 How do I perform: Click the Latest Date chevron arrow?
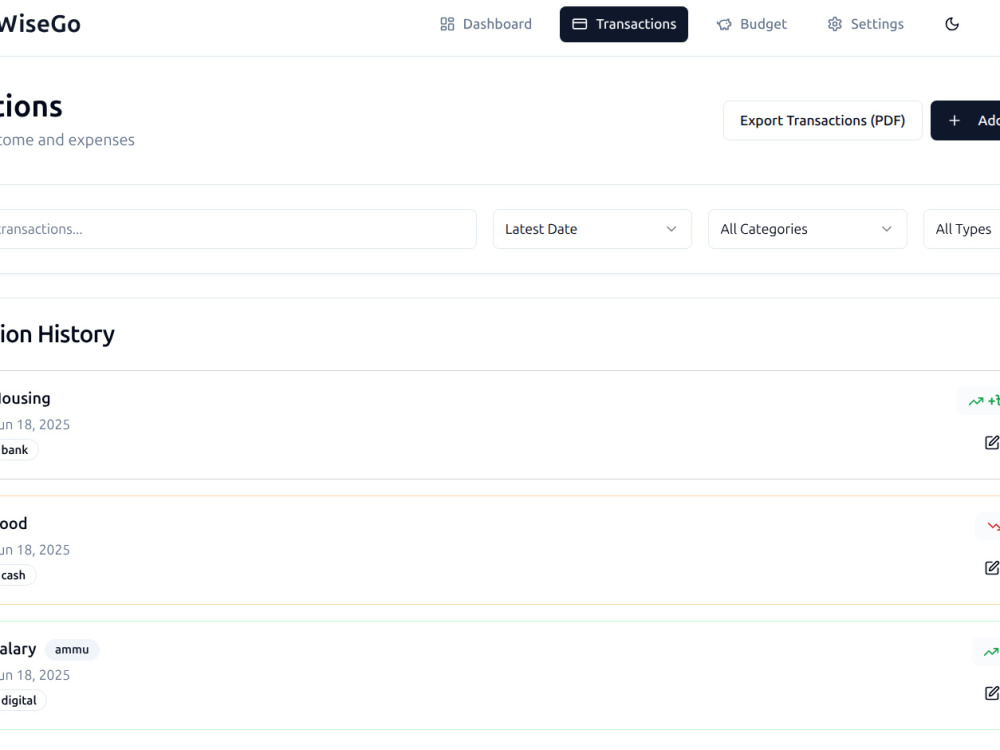tap(671, 229)
